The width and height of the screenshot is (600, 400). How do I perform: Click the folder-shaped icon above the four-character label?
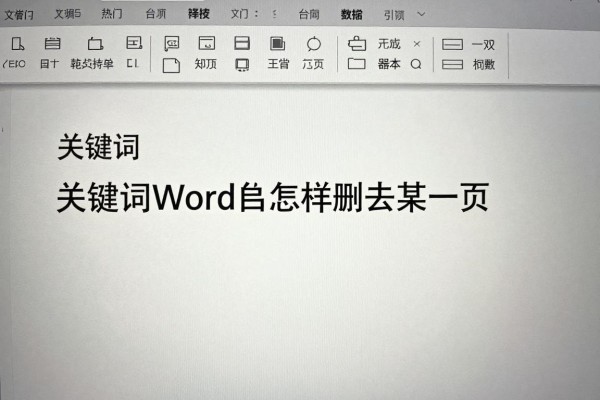pyautogui.click(x=95, y=44)
